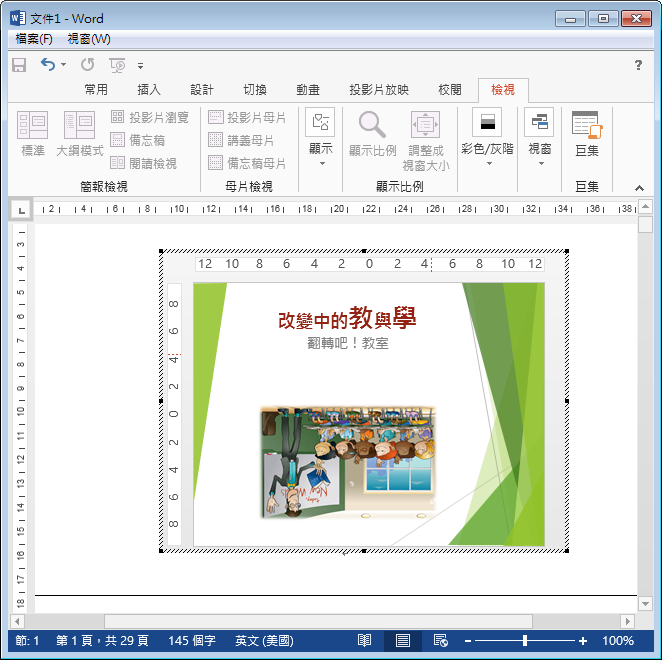Image resolution: width=662 pixels, height=660 pixels.
Task: Click the slide title 改變中的教與學
Action: click(347, 318)
